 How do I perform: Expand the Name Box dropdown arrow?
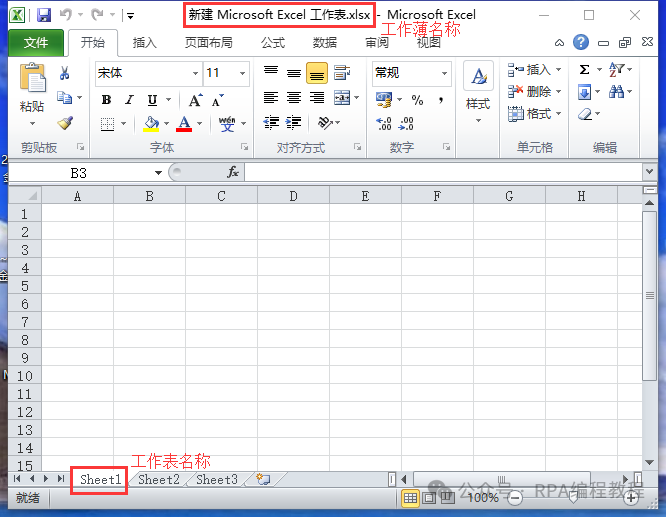[158, 173]
